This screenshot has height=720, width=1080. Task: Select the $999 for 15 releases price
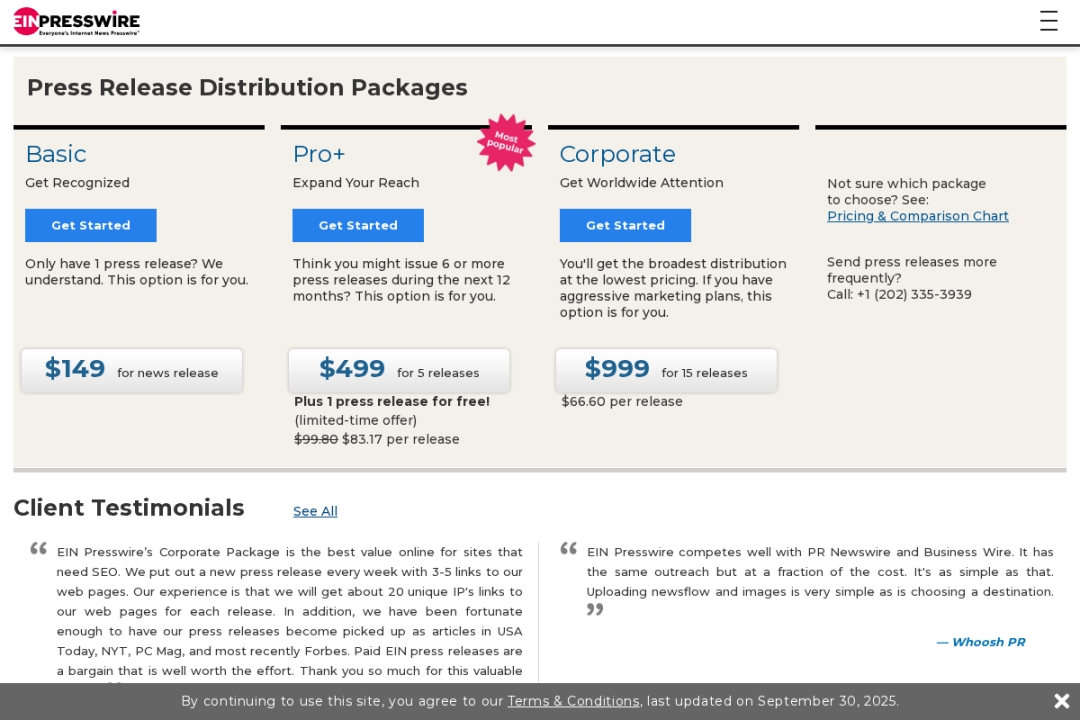click(x=666, y=370)
